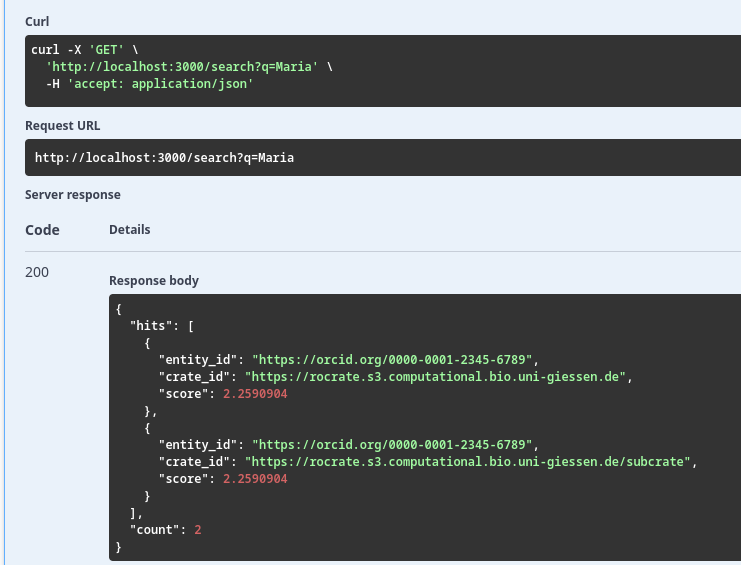Click 'GET' in the curl command

pos(98,49)
